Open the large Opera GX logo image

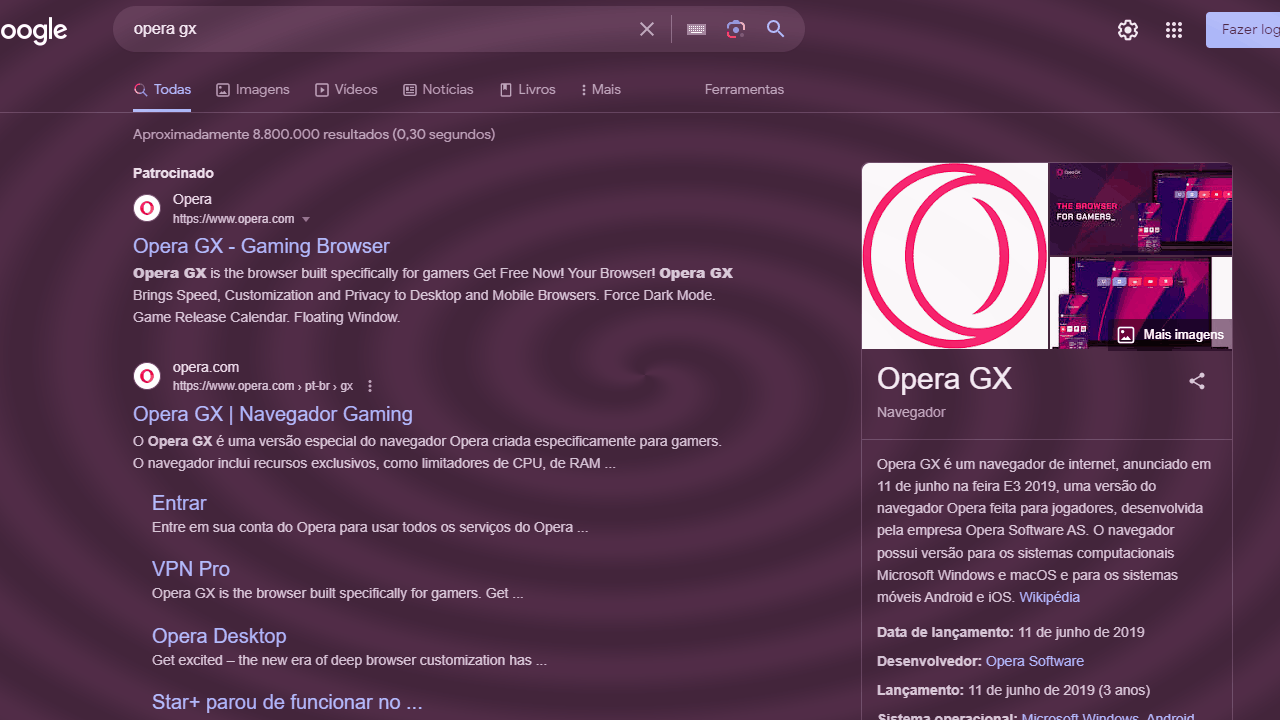pos(955,256)
